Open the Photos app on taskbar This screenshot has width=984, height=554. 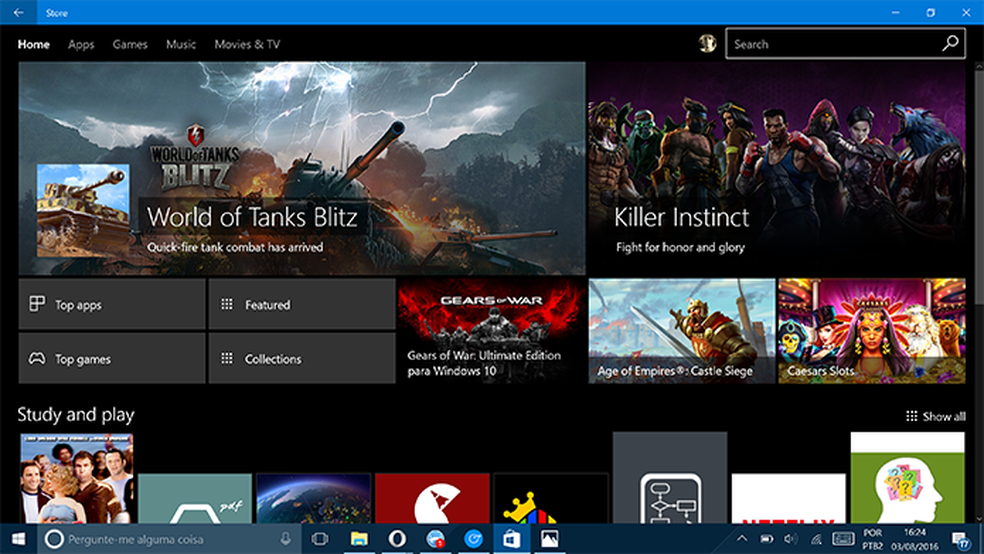(550, 539)
